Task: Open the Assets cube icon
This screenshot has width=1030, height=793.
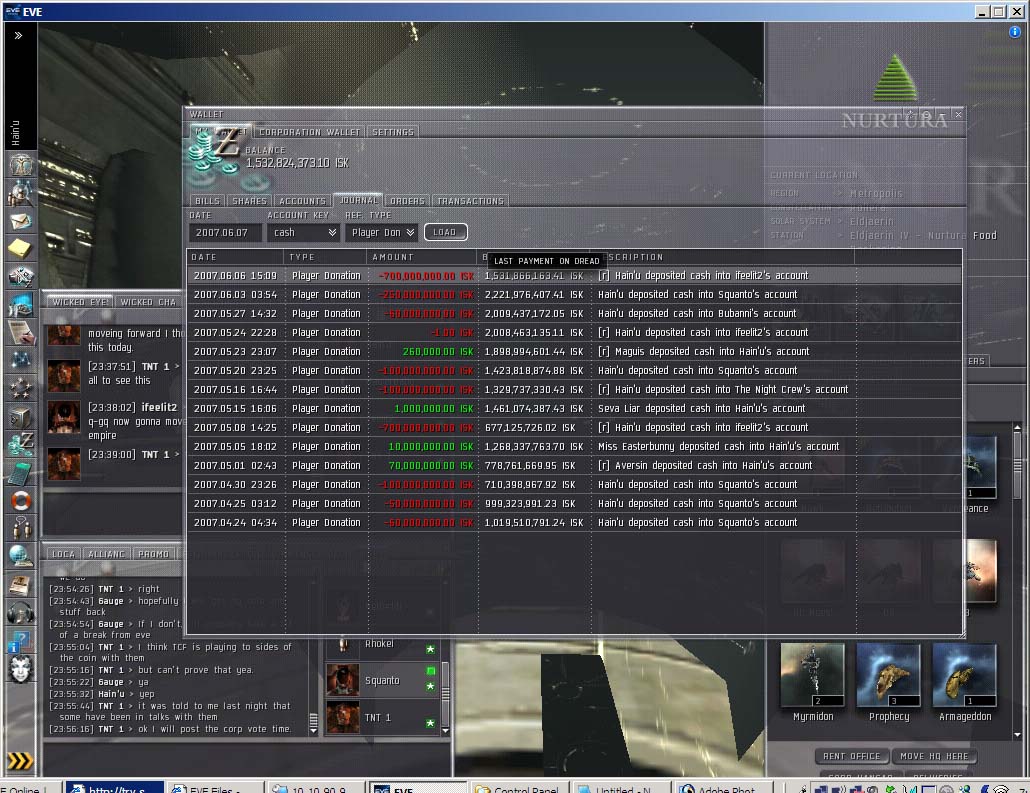Action: (x=21, y=417)
